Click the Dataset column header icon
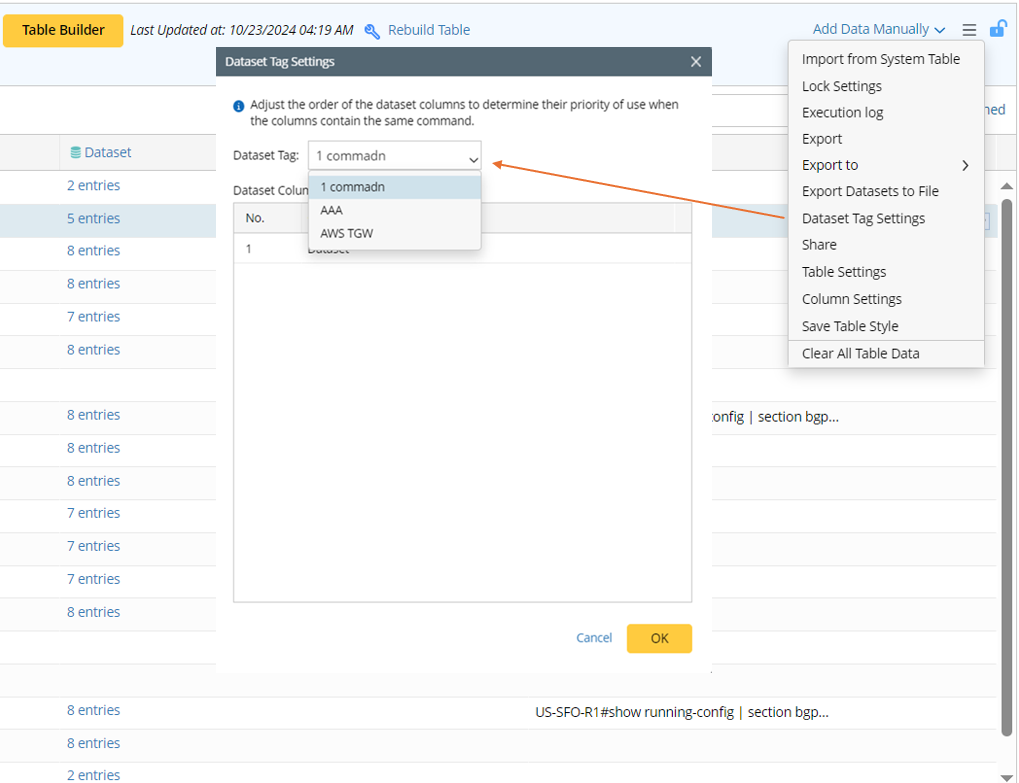 click(x=75, y=153)
